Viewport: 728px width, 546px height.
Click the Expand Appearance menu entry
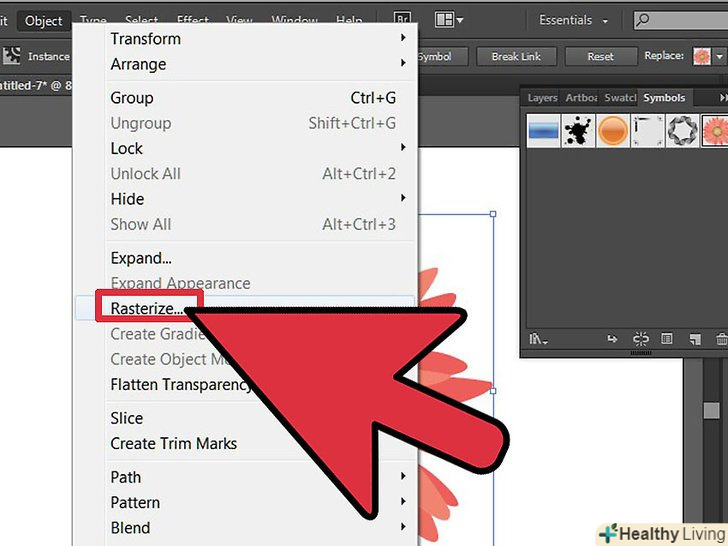point(246,283)
